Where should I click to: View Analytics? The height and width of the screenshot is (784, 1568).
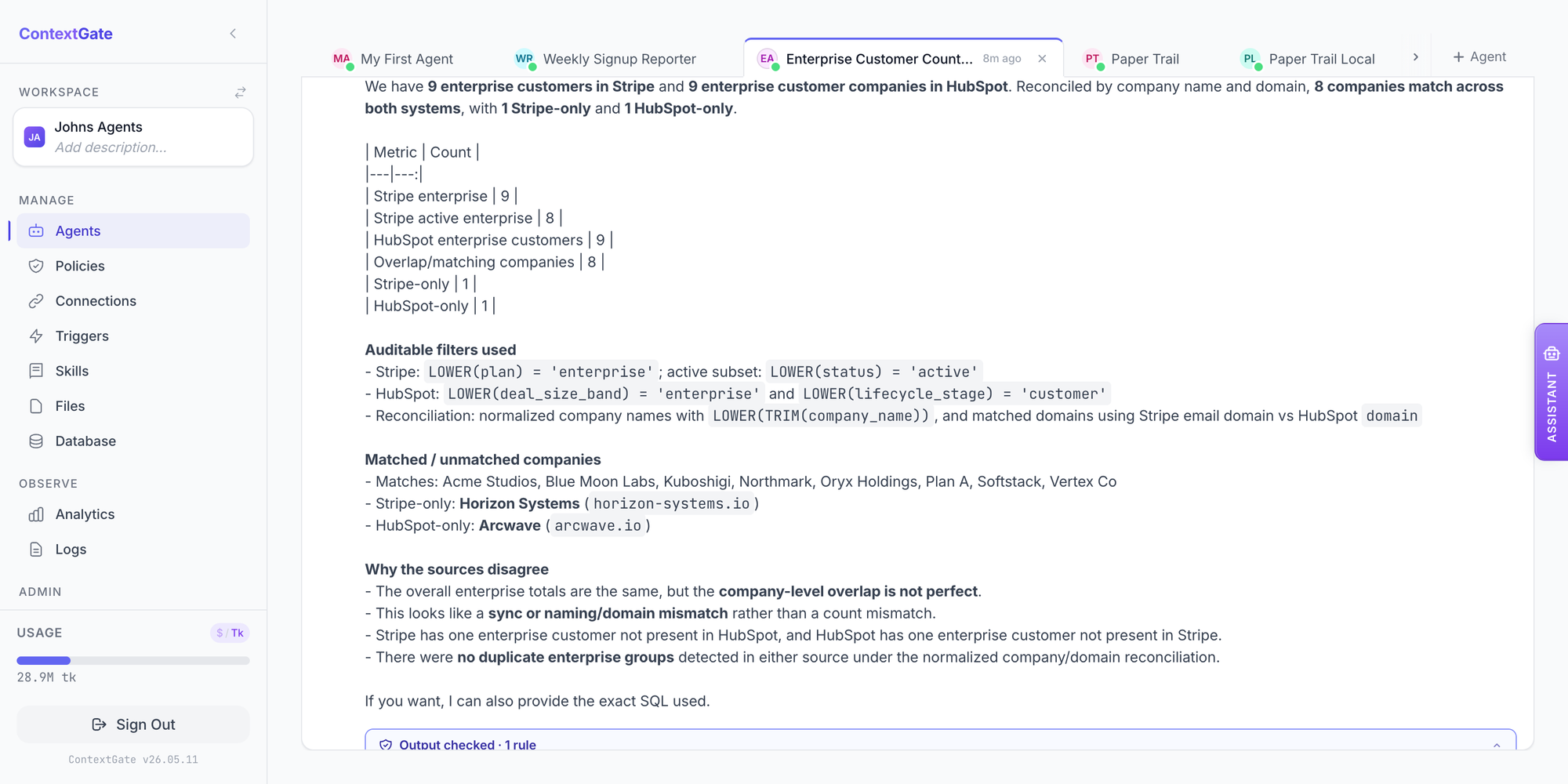click(133, 514)
